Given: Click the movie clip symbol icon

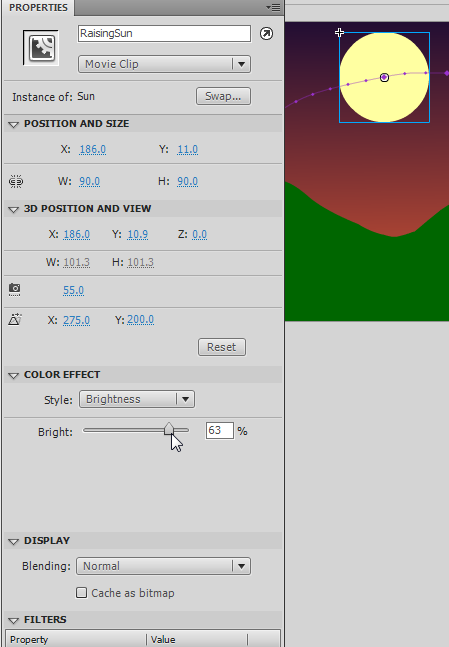Looking at the screenshot, I should pyautogui.click(x=41, y=48).
